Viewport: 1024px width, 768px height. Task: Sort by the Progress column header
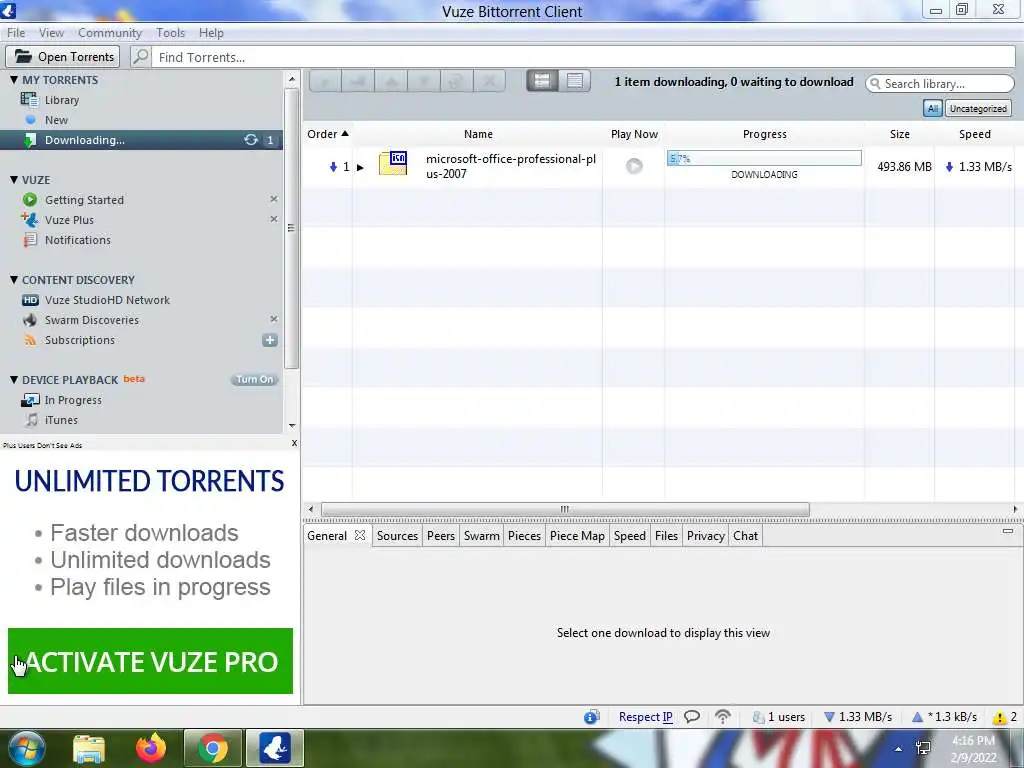coord(764,134)
